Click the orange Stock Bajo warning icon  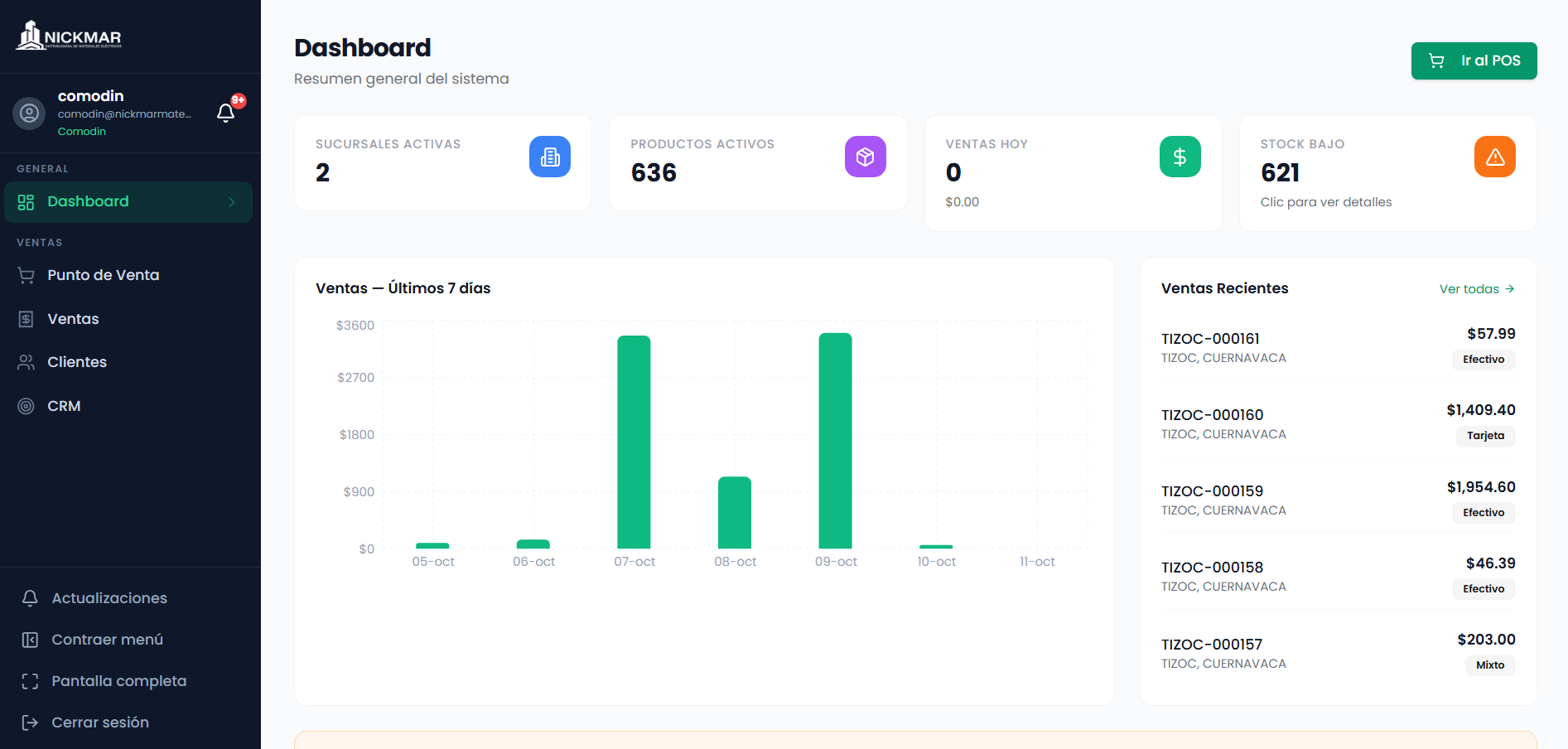1494,157
